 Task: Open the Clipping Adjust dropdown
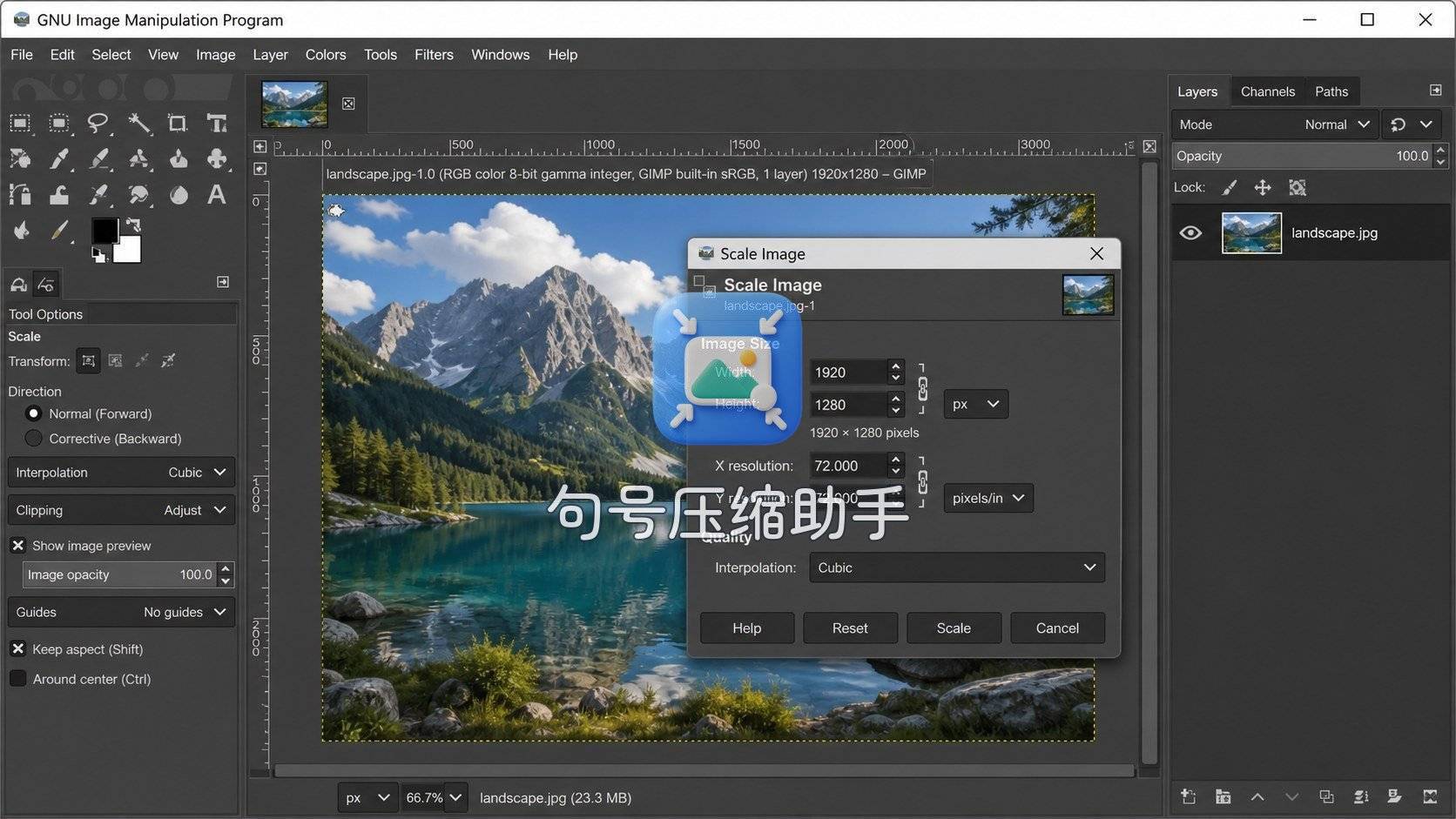click(121, 510)
